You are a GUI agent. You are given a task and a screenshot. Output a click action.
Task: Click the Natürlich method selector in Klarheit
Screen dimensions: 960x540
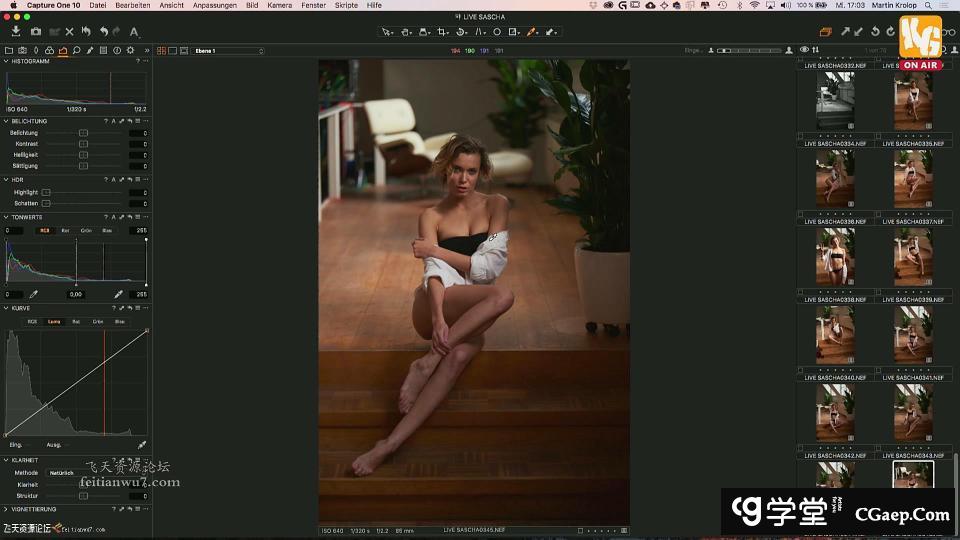tap(61, 472)
